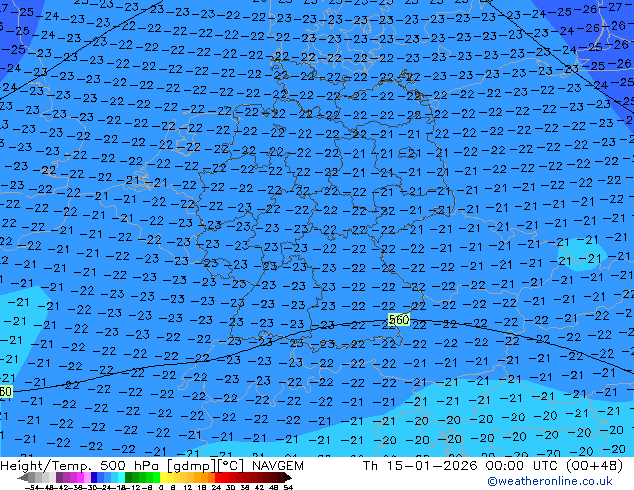Click the bright red swatch at 24 in the legend
This screenshot has height=490, width=634.
click(x=218, y=477)
